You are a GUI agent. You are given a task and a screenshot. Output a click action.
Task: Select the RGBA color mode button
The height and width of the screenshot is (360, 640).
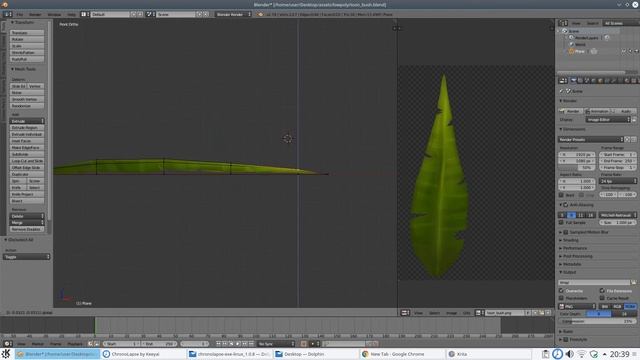(630, 306)
